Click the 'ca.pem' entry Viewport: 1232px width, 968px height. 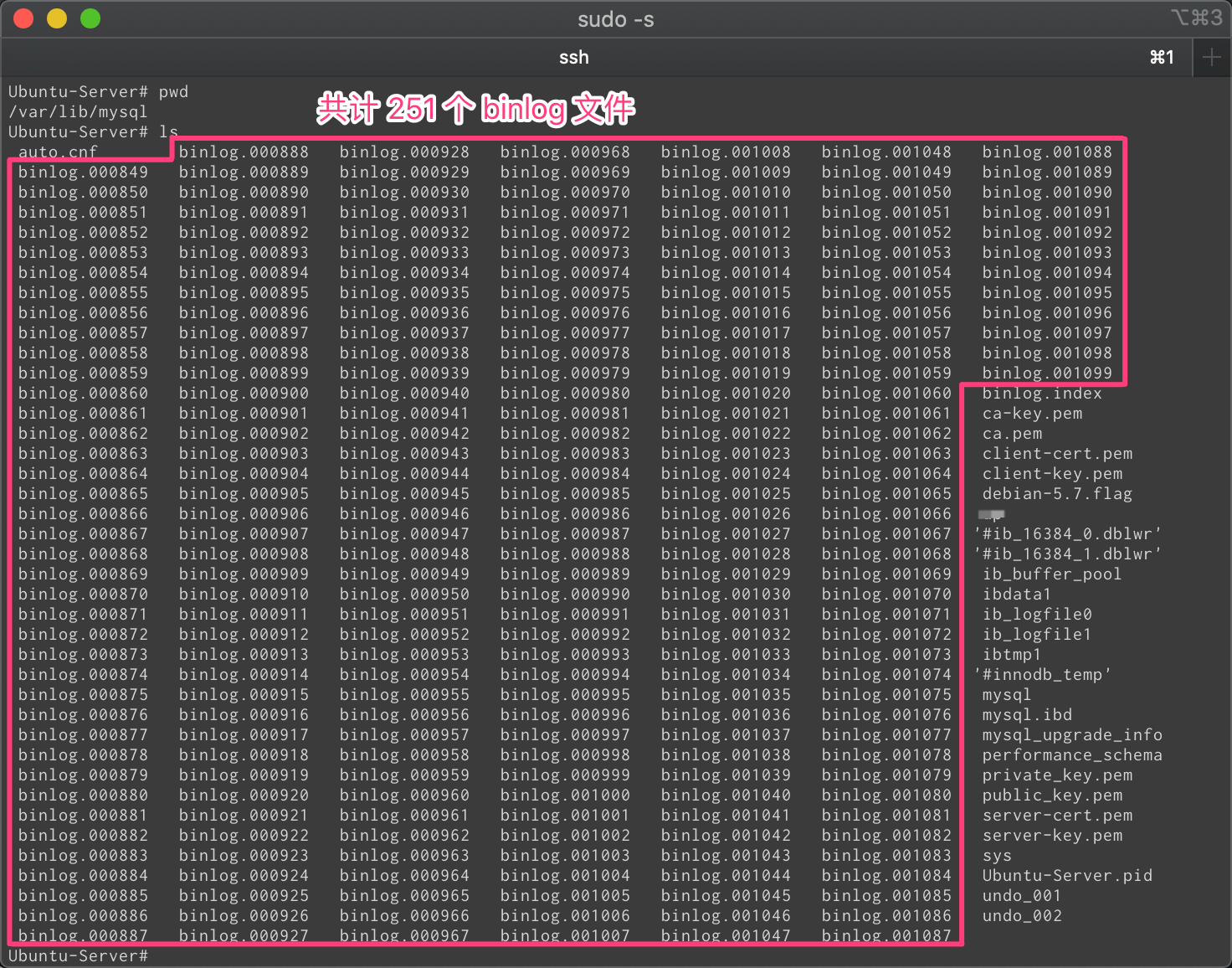click(1012, 434)
